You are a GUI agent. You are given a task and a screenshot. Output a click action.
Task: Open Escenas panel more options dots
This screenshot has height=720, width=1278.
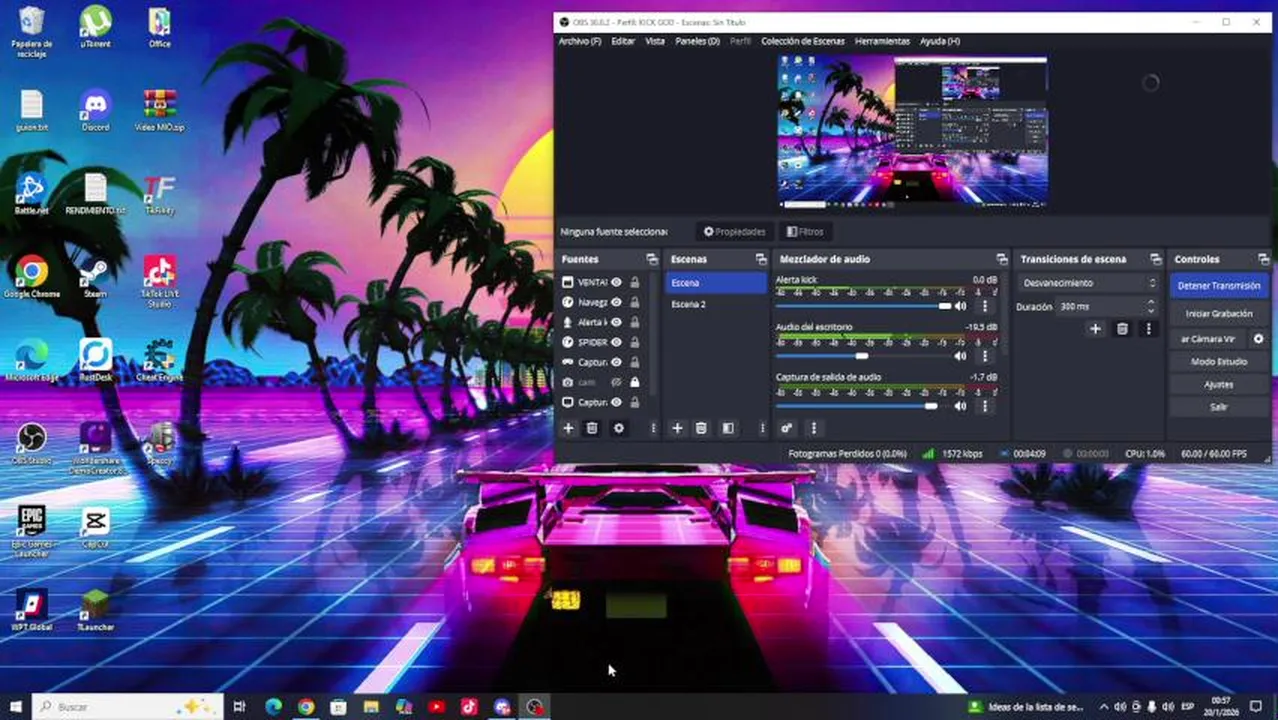(x=762, y=428)
